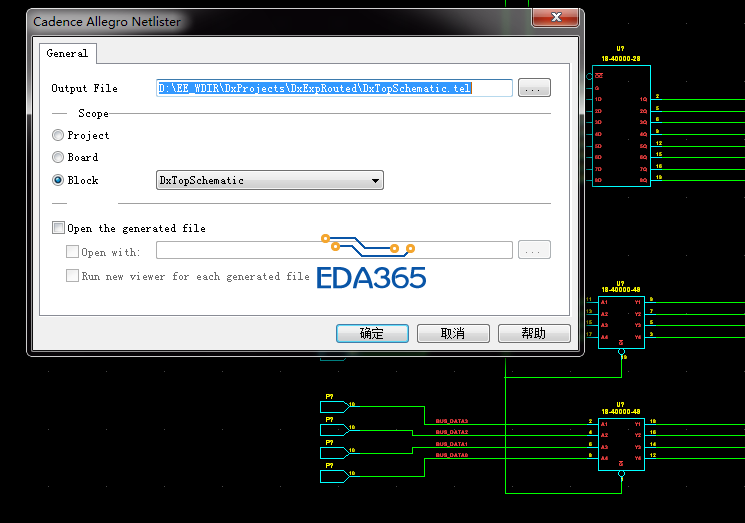Close the Cadence Allegro Netlister dialog
The width and height of the screenshot is (745, 523).
point(555,18)
